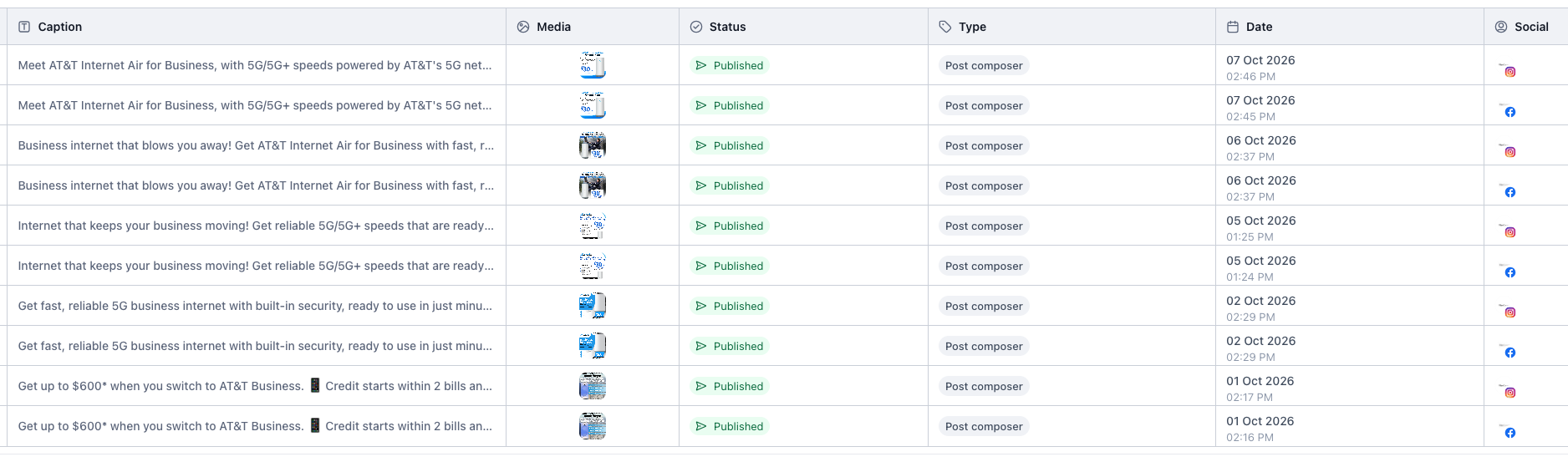Select Post composer tag on 06 Oct Facebook row
The image size is (1568, 462).
point(984,185)
